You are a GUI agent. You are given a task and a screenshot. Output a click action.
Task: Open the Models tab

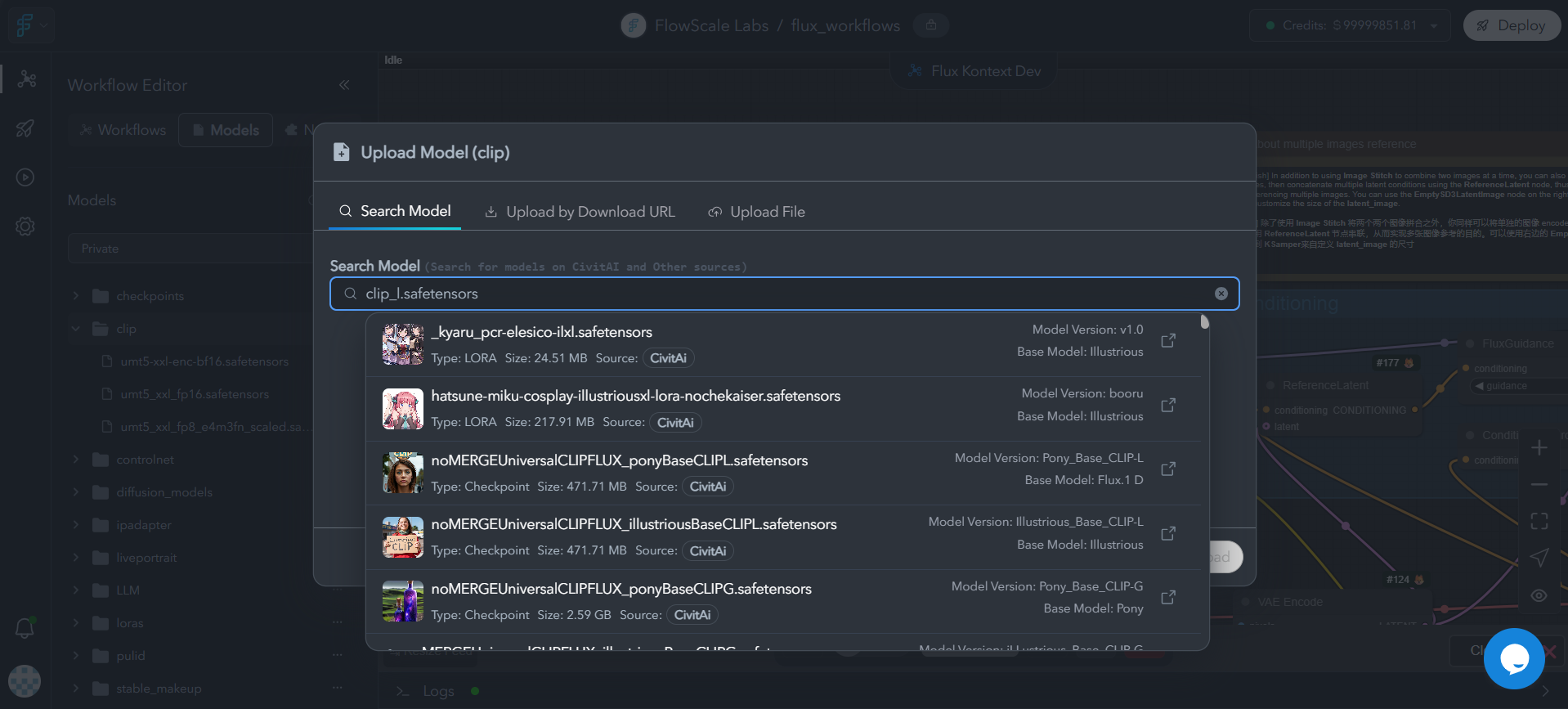226,130
